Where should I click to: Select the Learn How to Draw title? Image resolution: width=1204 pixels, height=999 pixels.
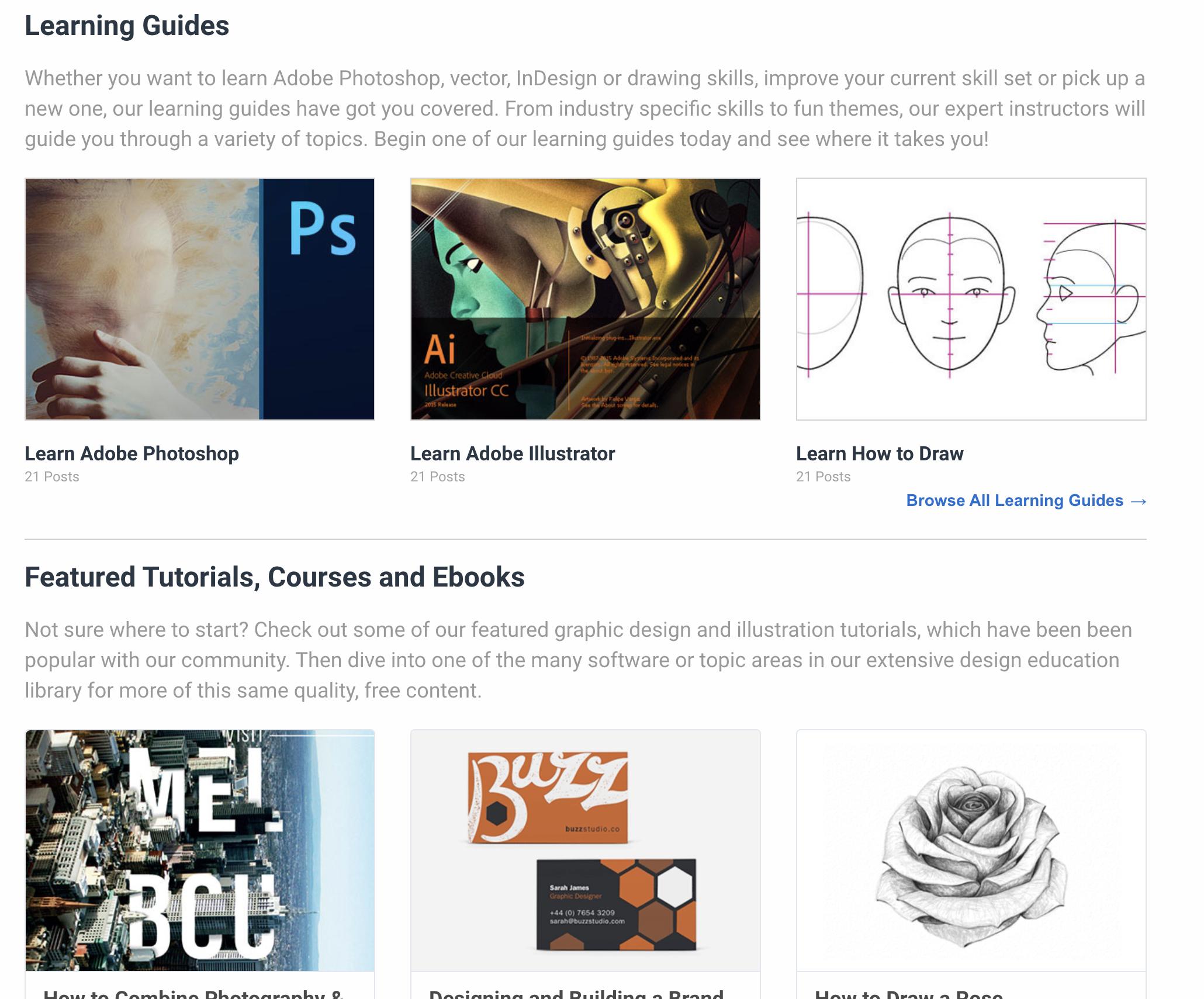pyautogui.click(x=880, y=454)
